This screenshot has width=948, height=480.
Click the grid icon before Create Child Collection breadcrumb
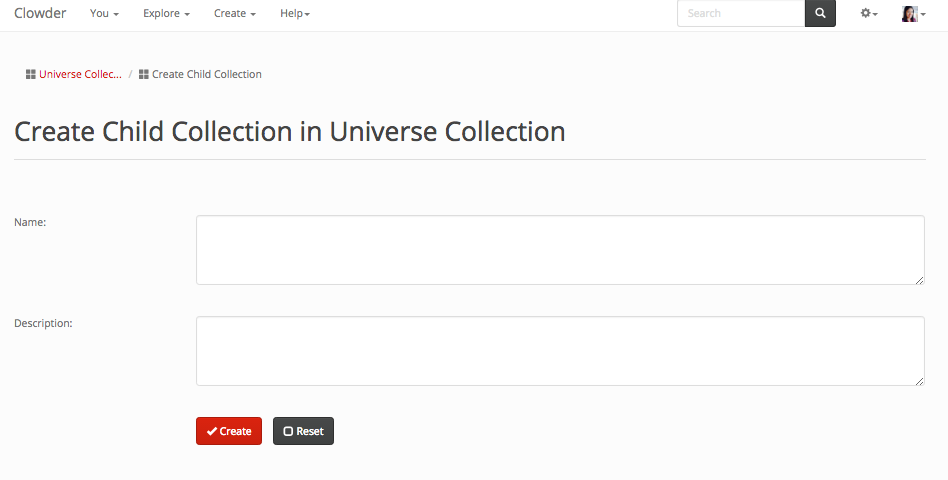pyautogui.click(x=144, y=74)
